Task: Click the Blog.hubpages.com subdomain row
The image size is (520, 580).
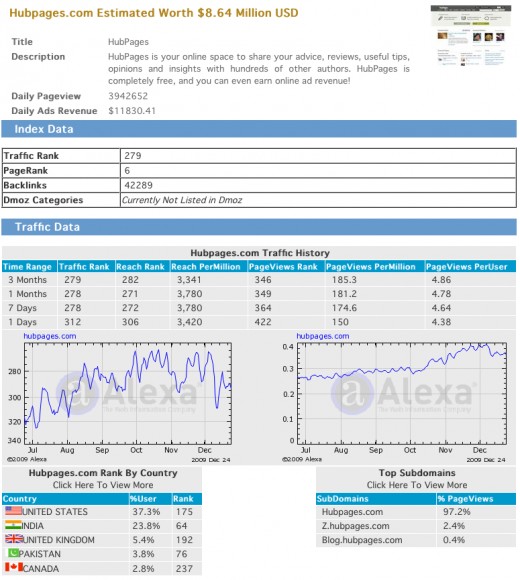Action: (x=416, y=540)
